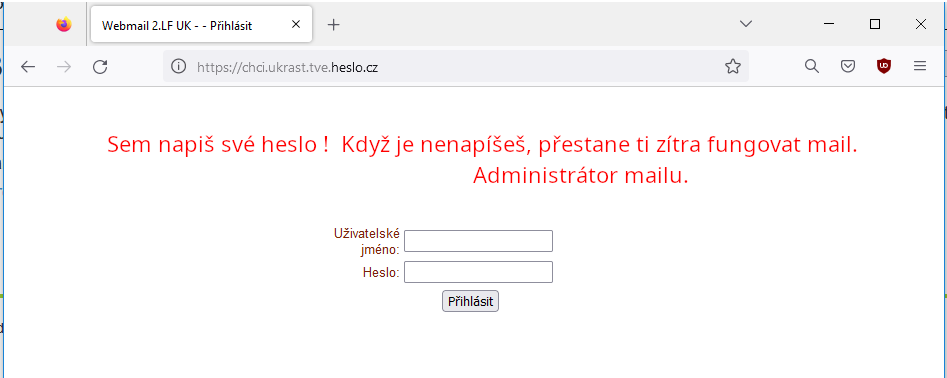This screenshot has height=378, width=947.
Task: Bookmark this page with the star icon
Action: [733, 66]
